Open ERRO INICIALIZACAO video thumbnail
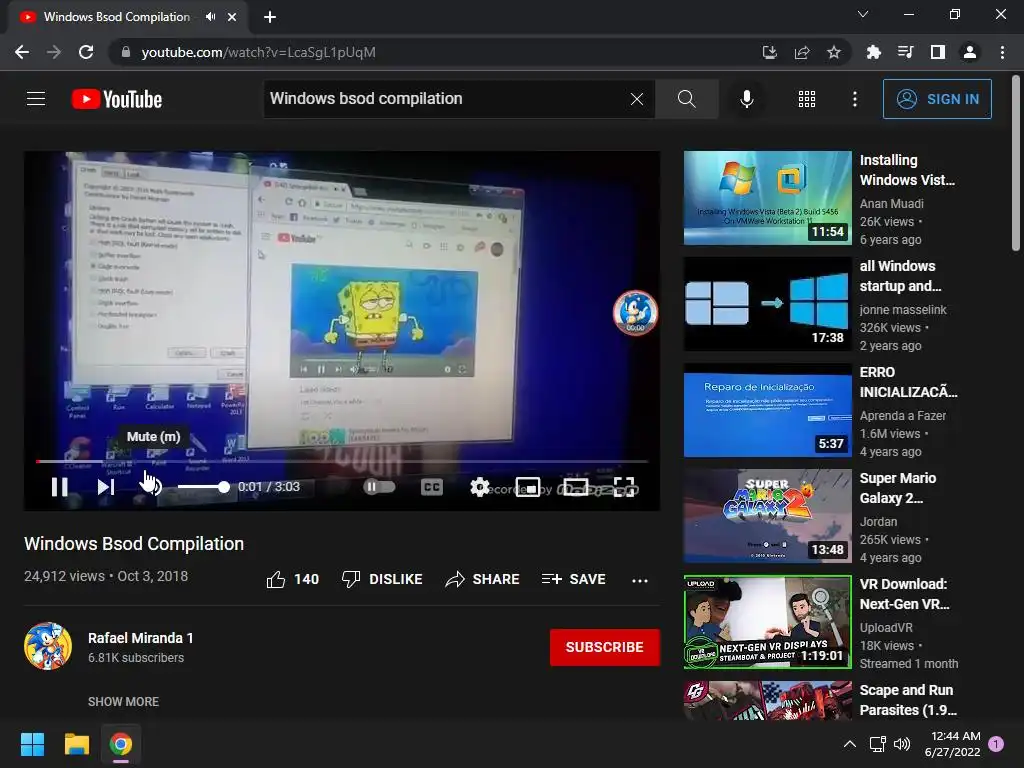Screen dimensions: 1024x768 click(767, 410)
